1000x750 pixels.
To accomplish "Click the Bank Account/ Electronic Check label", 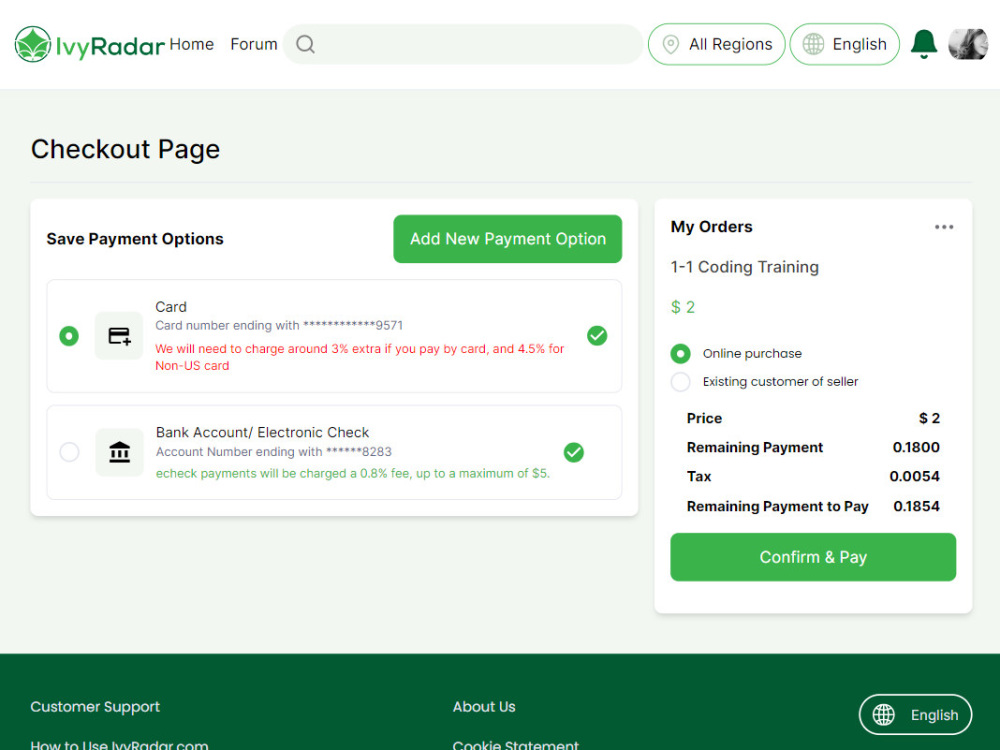I will point(262,432).
